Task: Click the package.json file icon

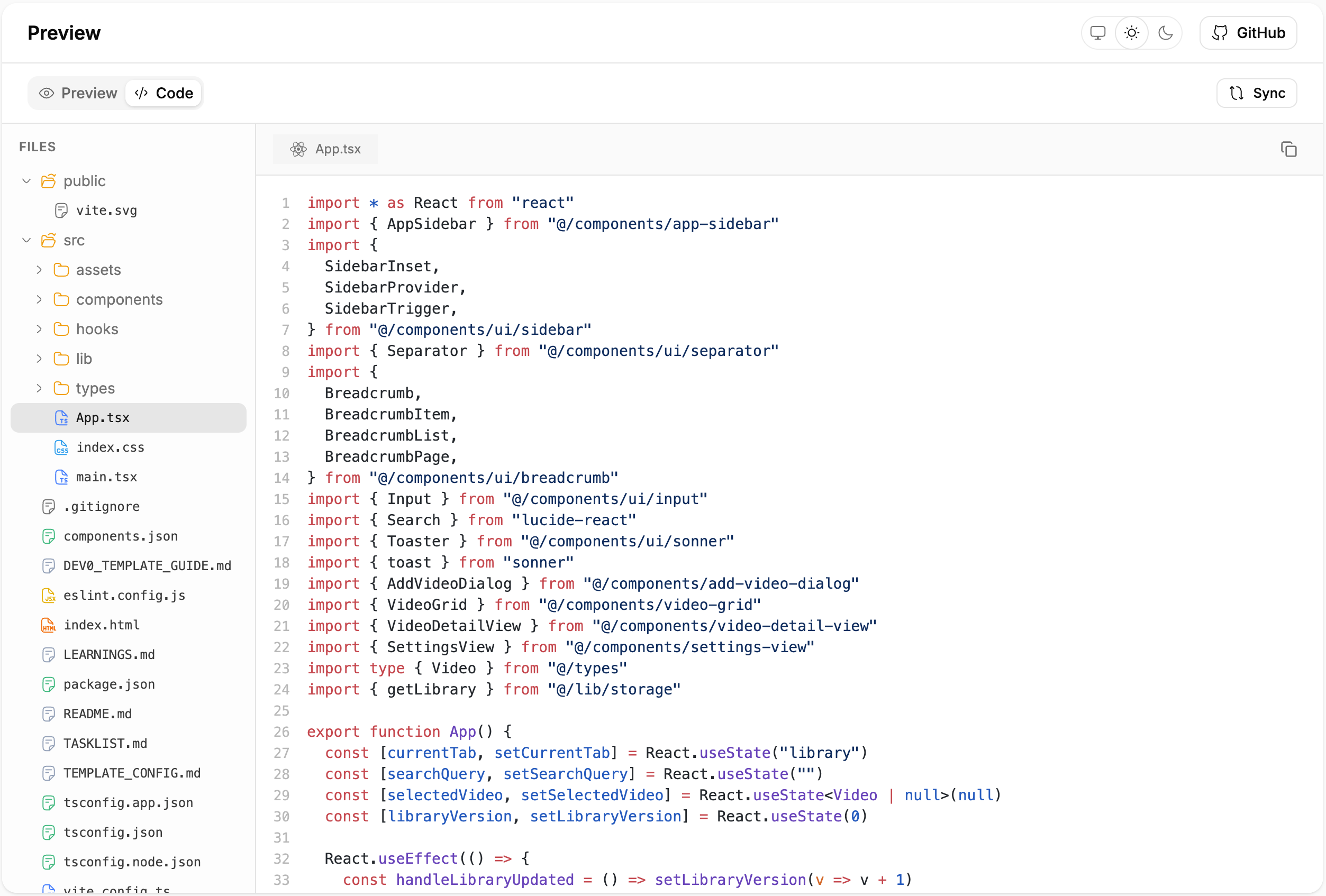Action: point(49,684)
